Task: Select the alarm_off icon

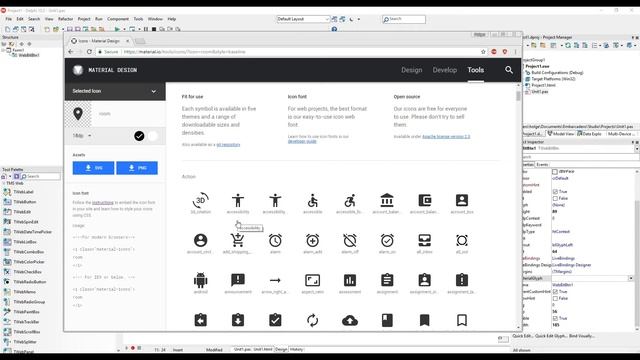Action: [350, 240]
